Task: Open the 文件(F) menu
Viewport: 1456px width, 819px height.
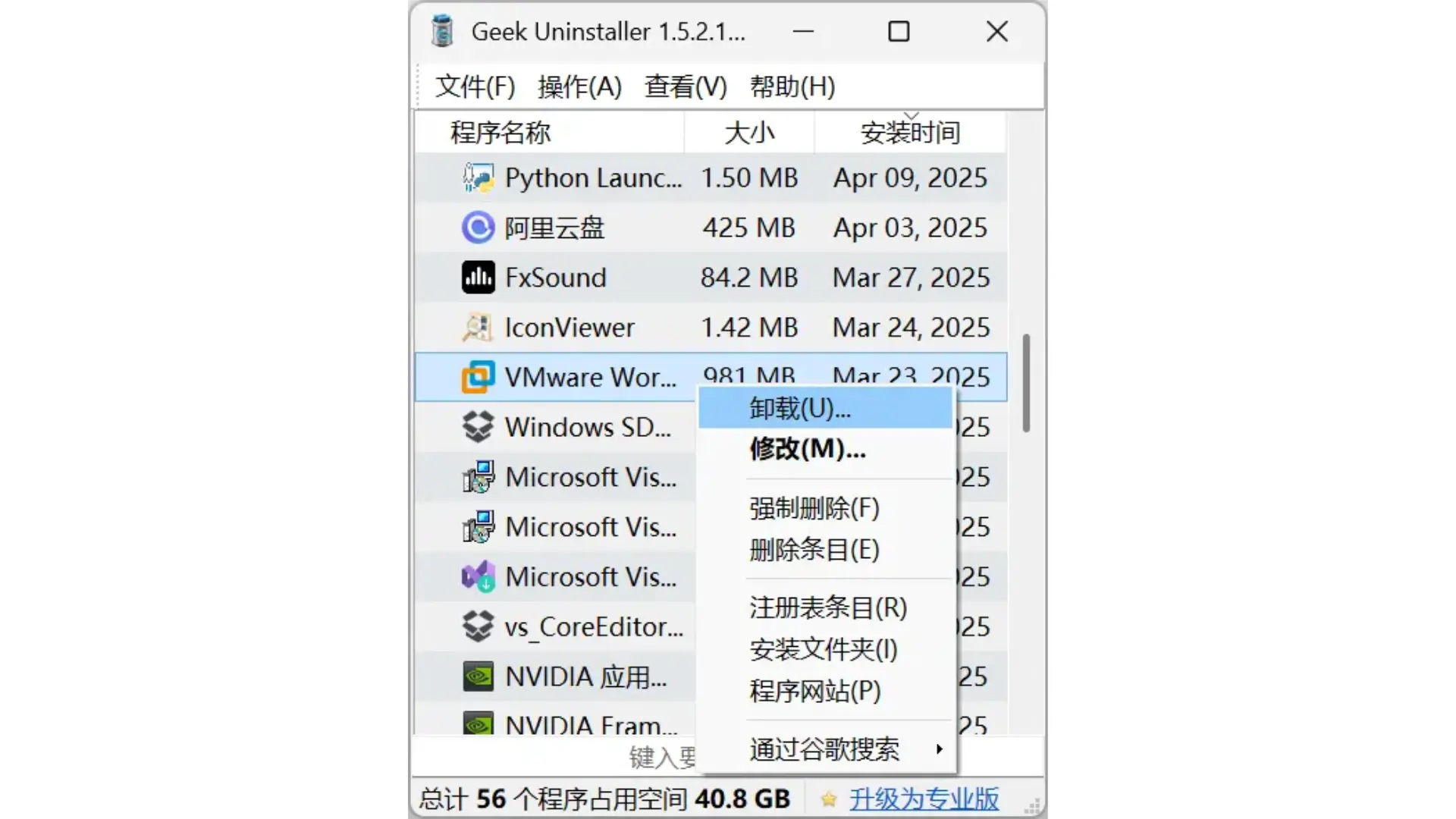Action: pyautogui.click(x=475, y=86)
